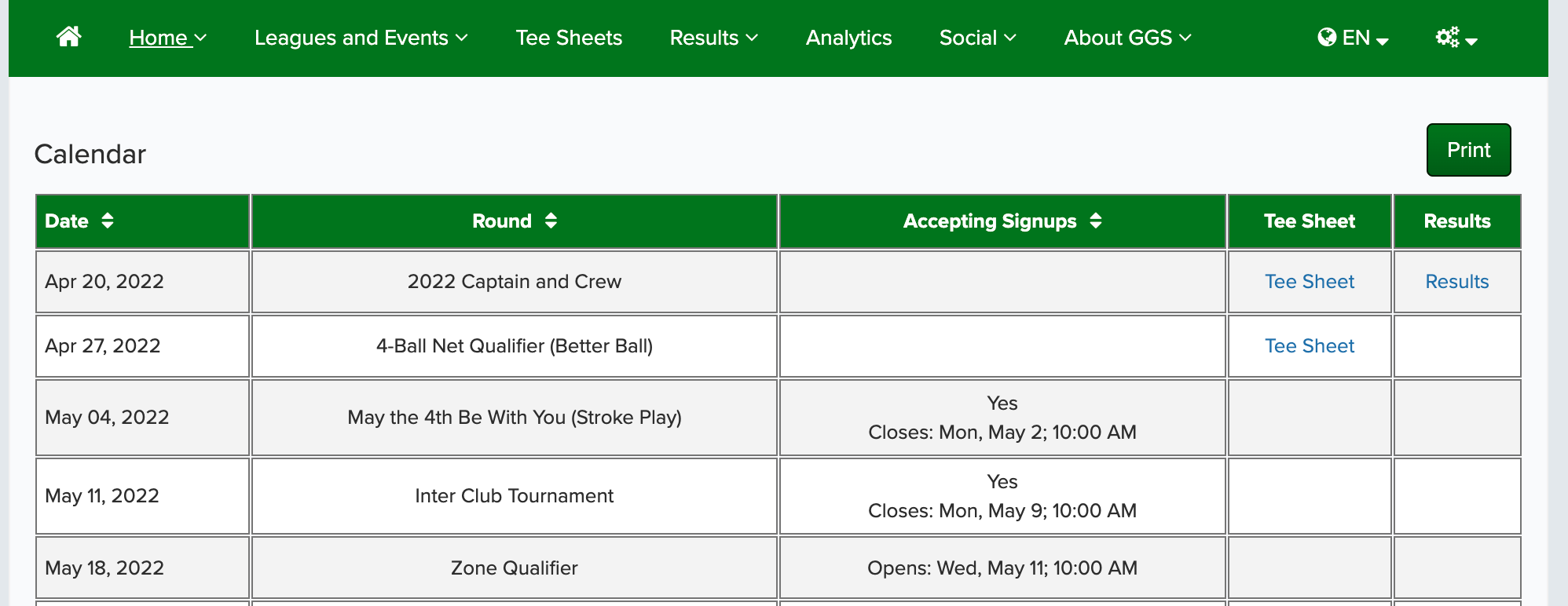The height and width of the screenshot is (606, 1568).
Task: Click the Print button
Action: tap(1468, 150)
